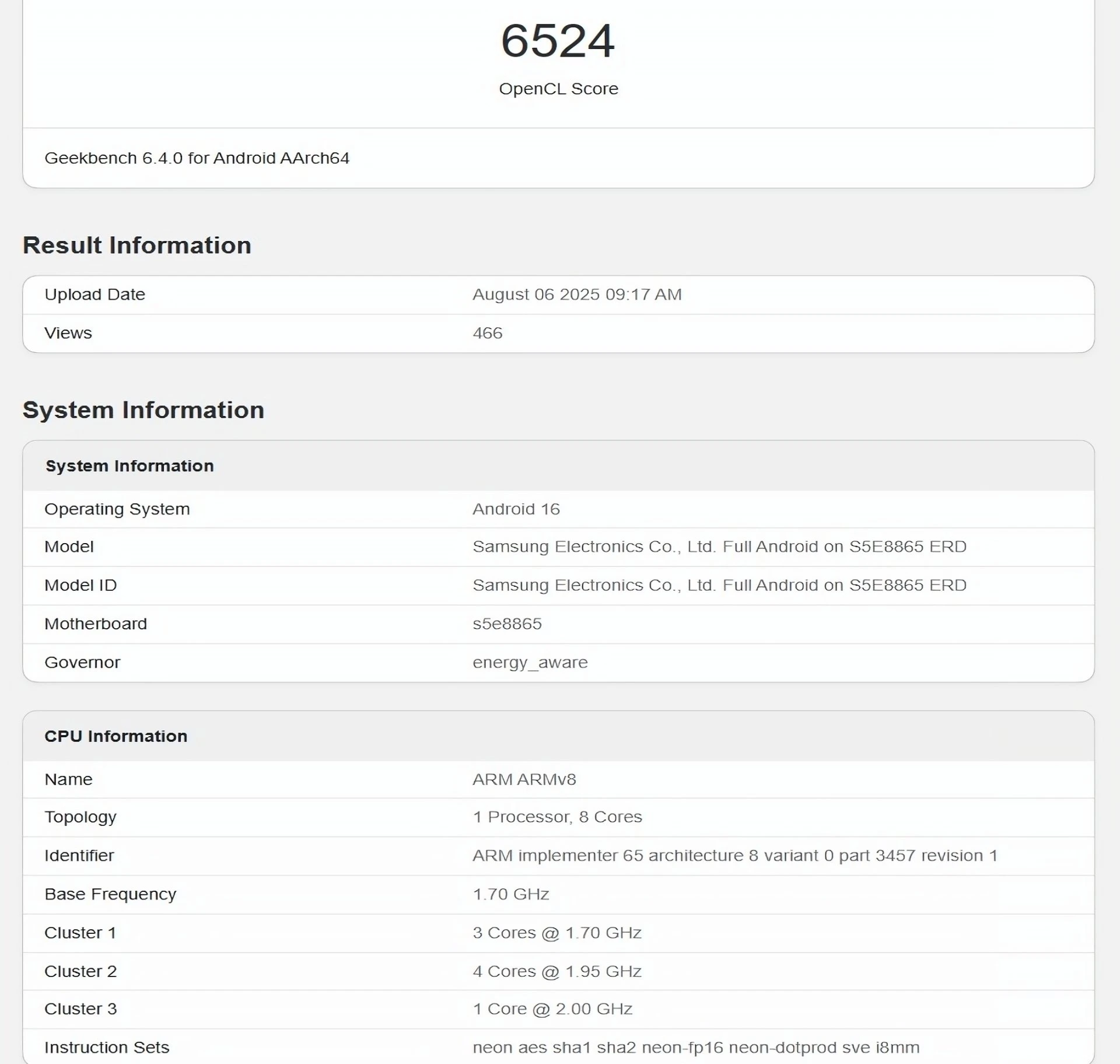Screen dimensions: 1120x1064
Task: Click the ARM ARMv8 CPU name value
Action: click(524, 779)
